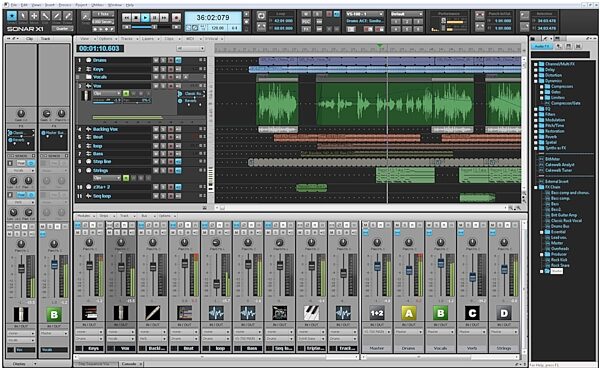This screenshot has width=600, height=368.
Task: Toggle the Loop on/off icon
Action: (261, 16)
